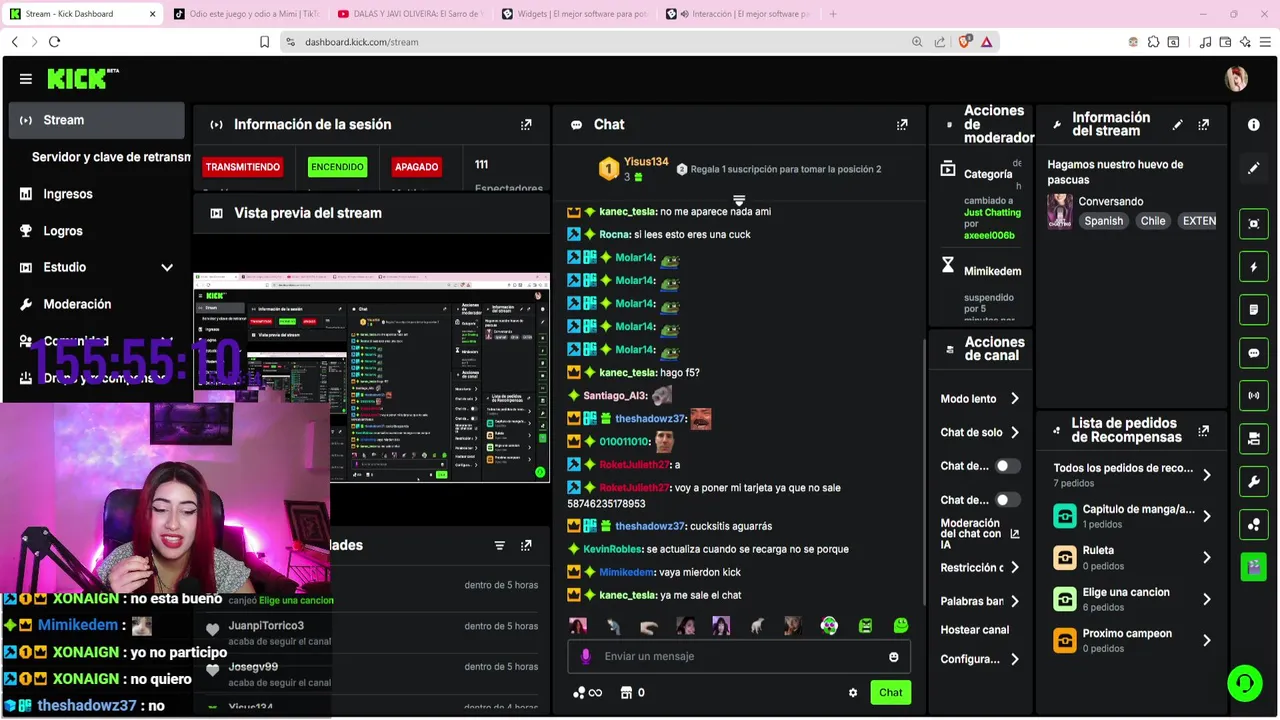The image size is (1280, 720).
Task: Open Proximo campeon reward requests
Action: [1132, 640]
